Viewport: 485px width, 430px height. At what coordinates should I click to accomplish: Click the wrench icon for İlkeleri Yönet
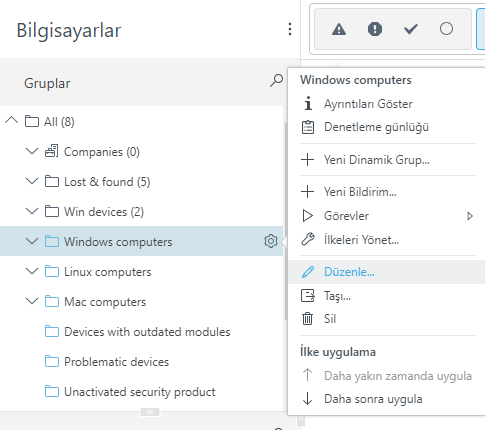tap(307, 239)
